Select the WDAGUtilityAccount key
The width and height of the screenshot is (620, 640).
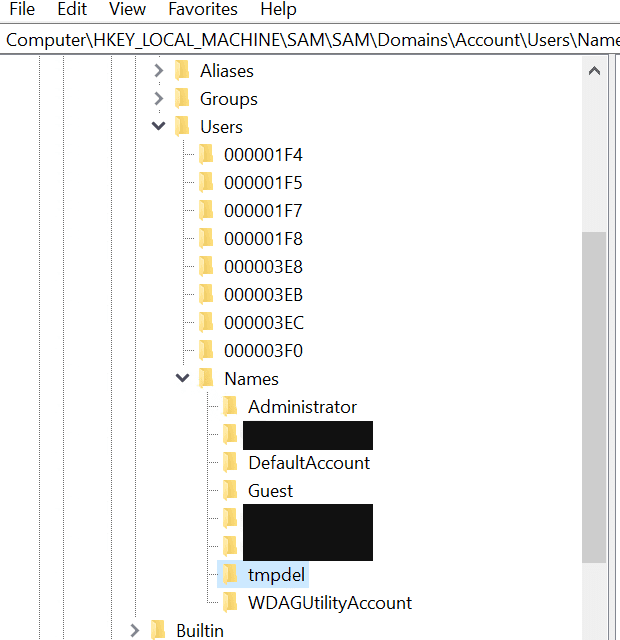330,603
